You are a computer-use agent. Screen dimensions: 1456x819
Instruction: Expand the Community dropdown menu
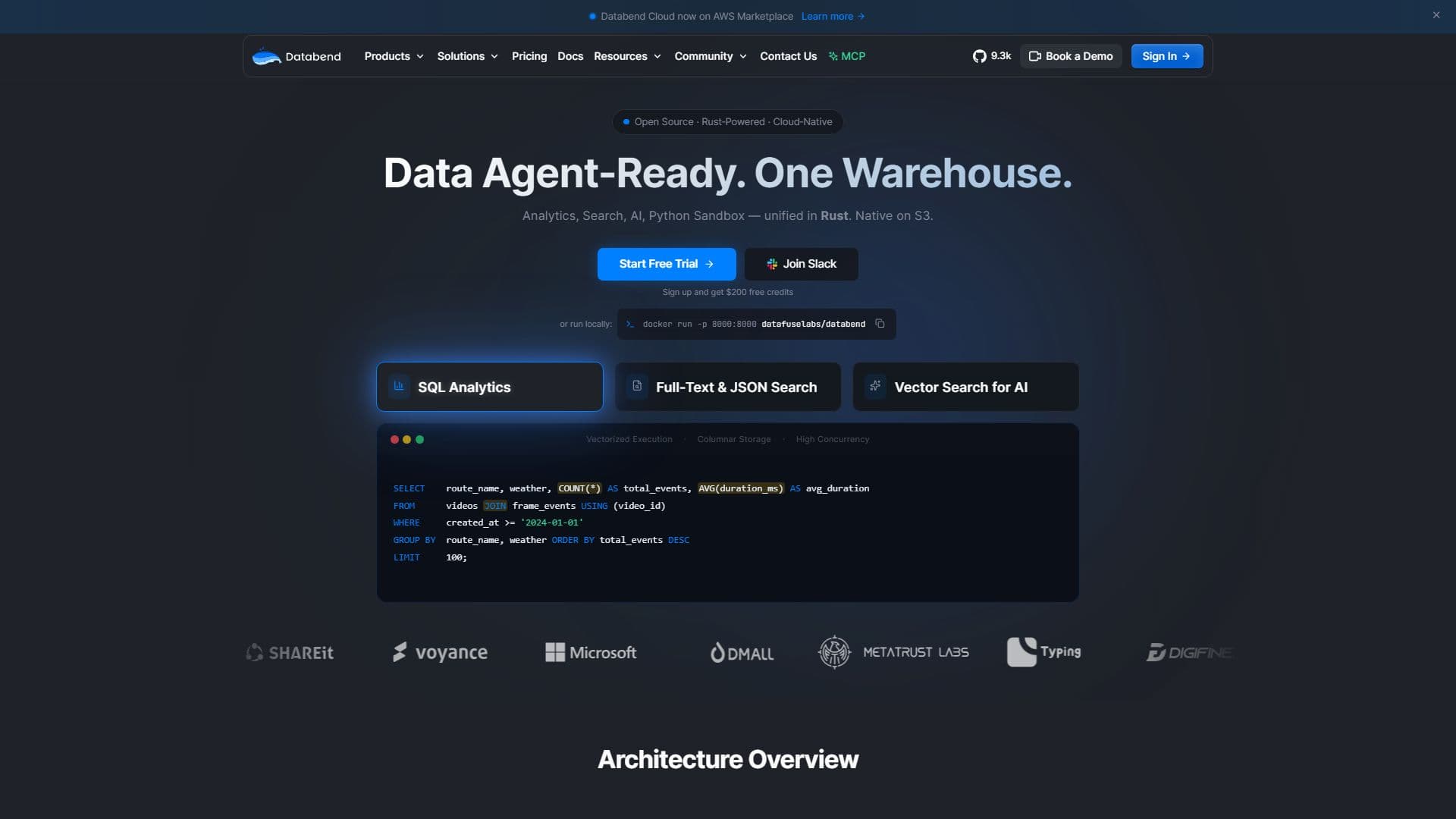click(711, 56)
